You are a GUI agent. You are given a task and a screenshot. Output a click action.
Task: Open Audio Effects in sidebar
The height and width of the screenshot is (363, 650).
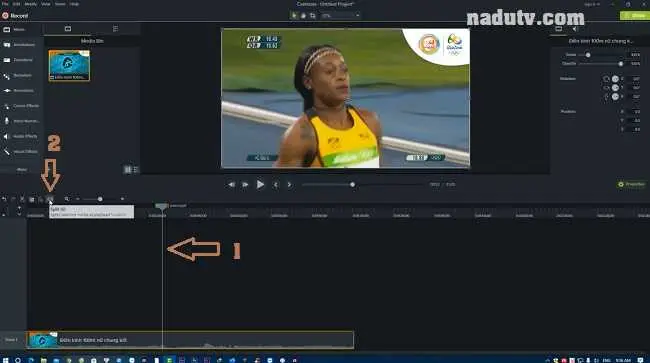[20, 136]
